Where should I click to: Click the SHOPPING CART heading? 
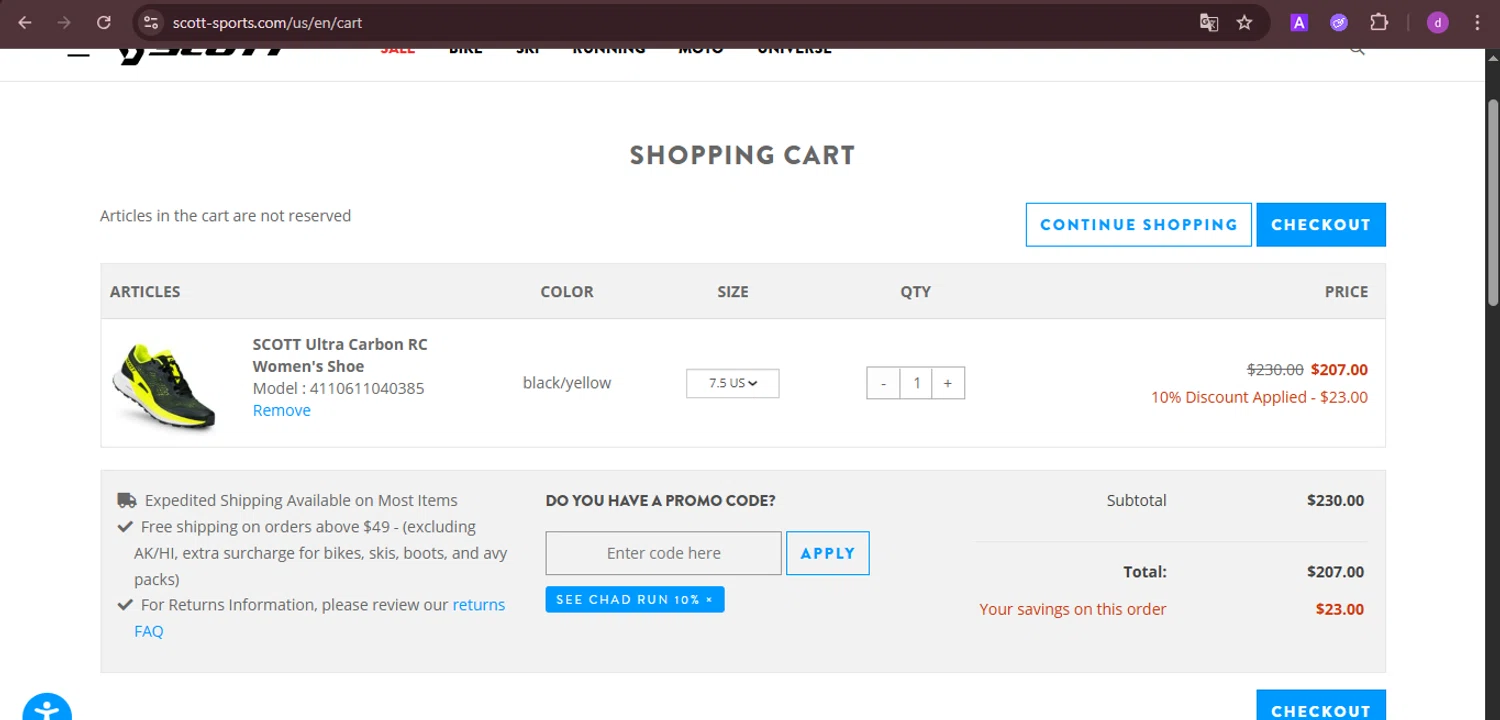[742, 155]
